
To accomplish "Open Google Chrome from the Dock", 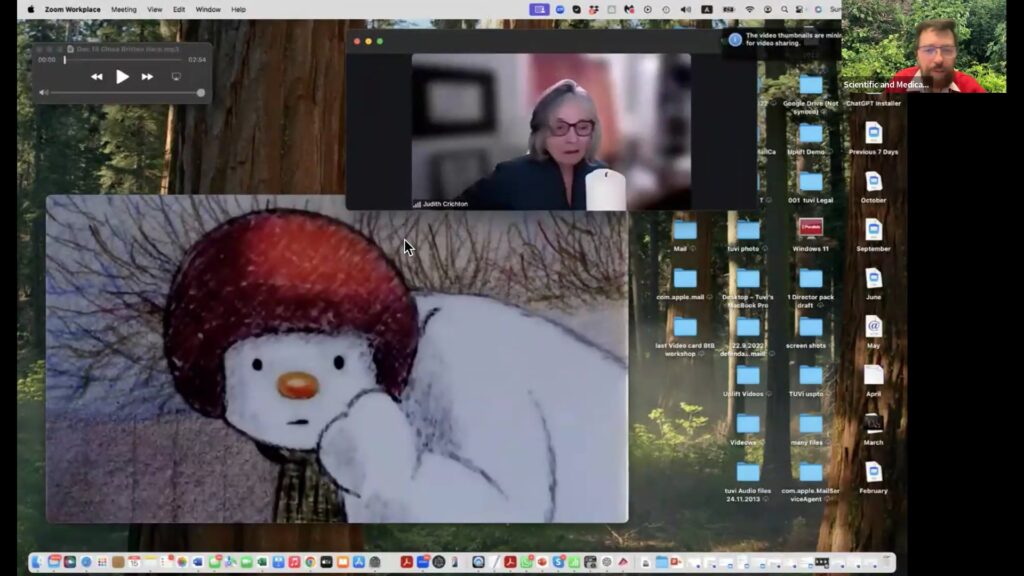I will click(310, 562).
